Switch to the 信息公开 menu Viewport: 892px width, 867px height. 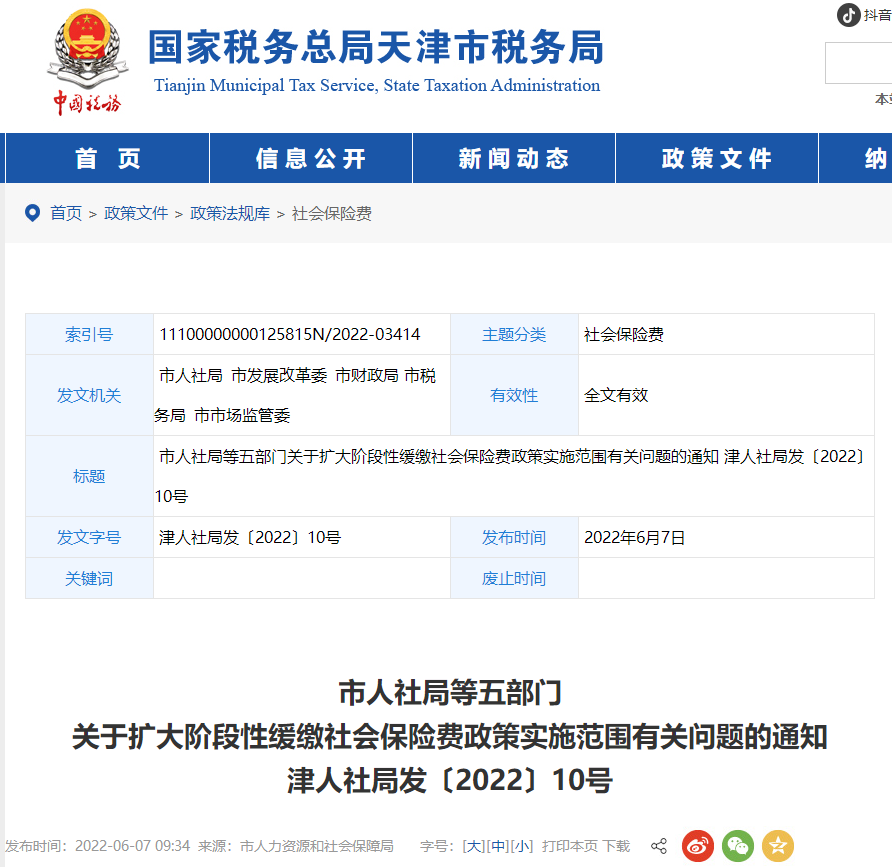(309, 158)
